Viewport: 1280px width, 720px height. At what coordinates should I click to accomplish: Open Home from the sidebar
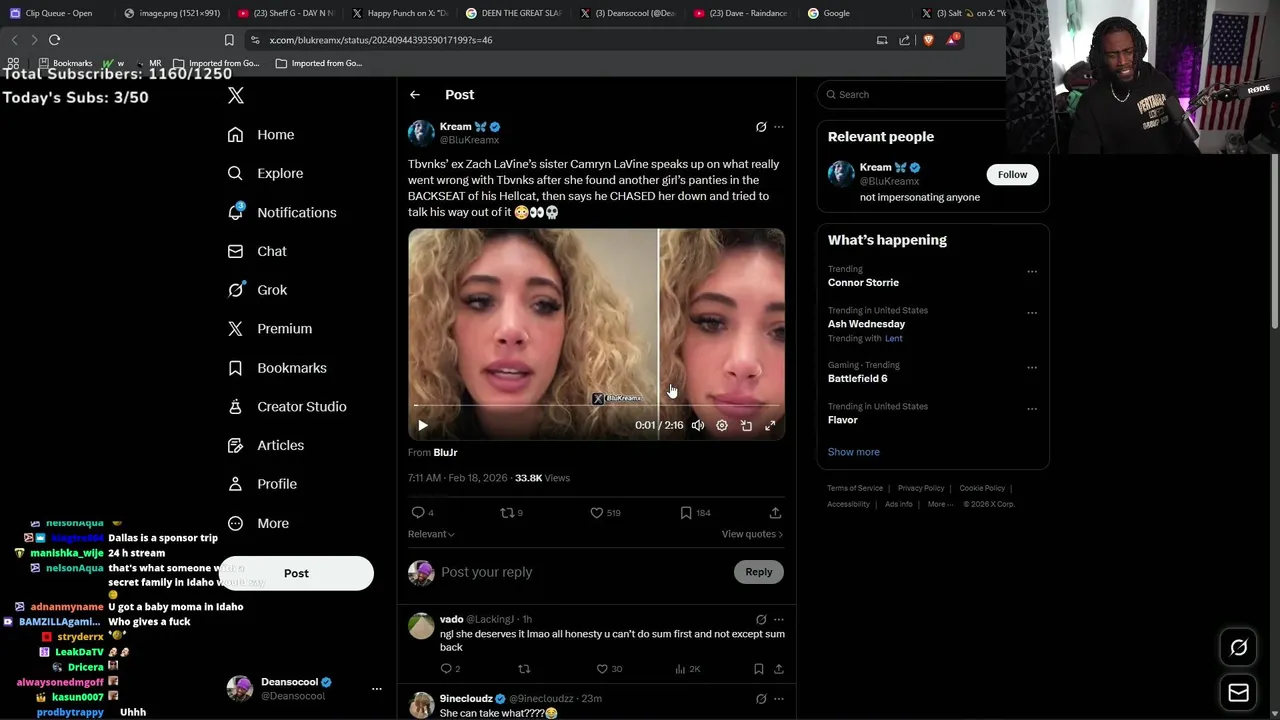tap(261, 135)
